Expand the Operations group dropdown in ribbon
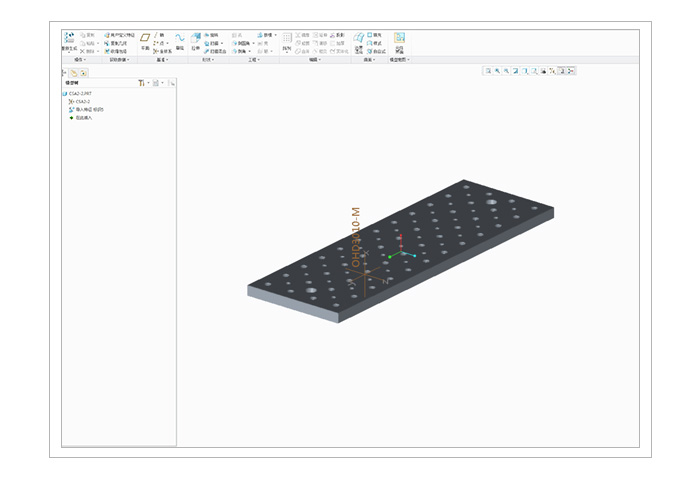 (79, 60)
